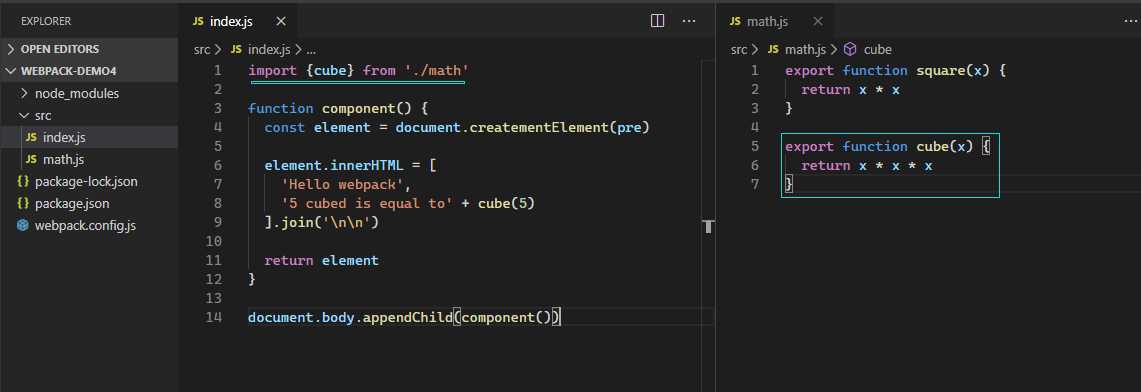
Task: Expand the OPEN EDITORS section
Action: coord(10,49)
